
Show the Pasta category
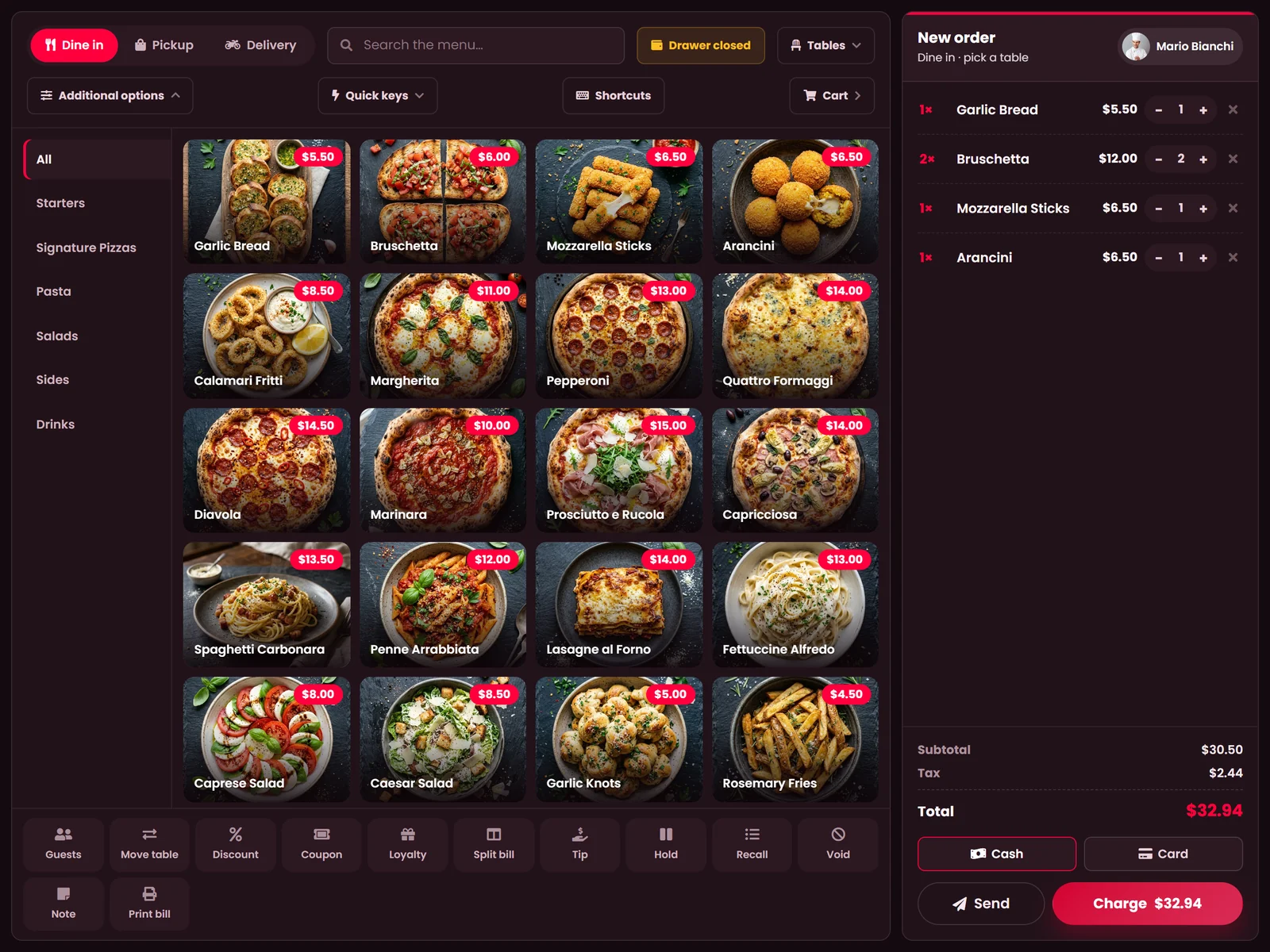click(x=98, y=291)
